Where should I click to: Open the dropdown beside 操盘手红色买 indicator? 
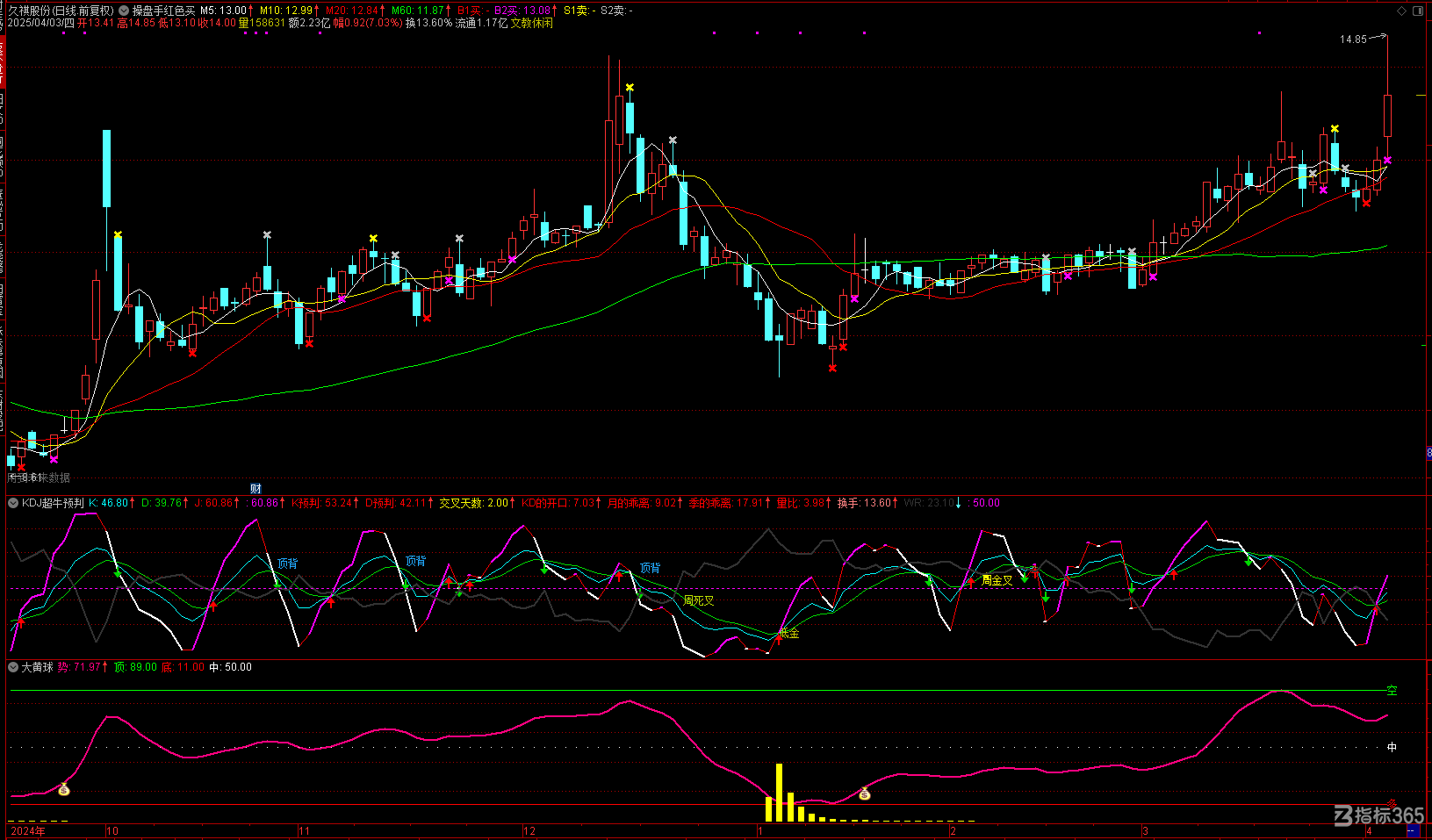[124, 11]
